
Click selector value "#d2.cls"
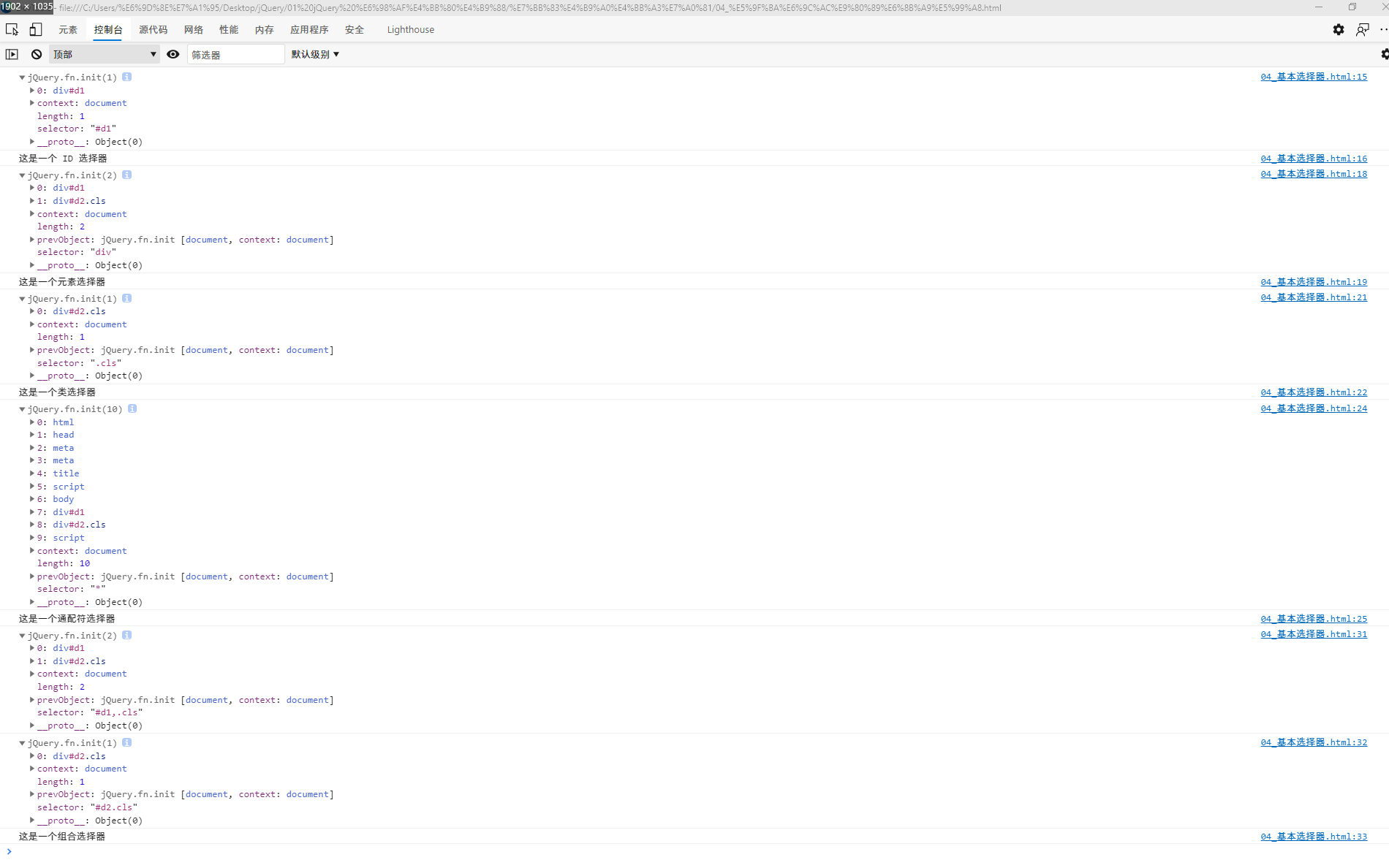(x=114, y=807)
